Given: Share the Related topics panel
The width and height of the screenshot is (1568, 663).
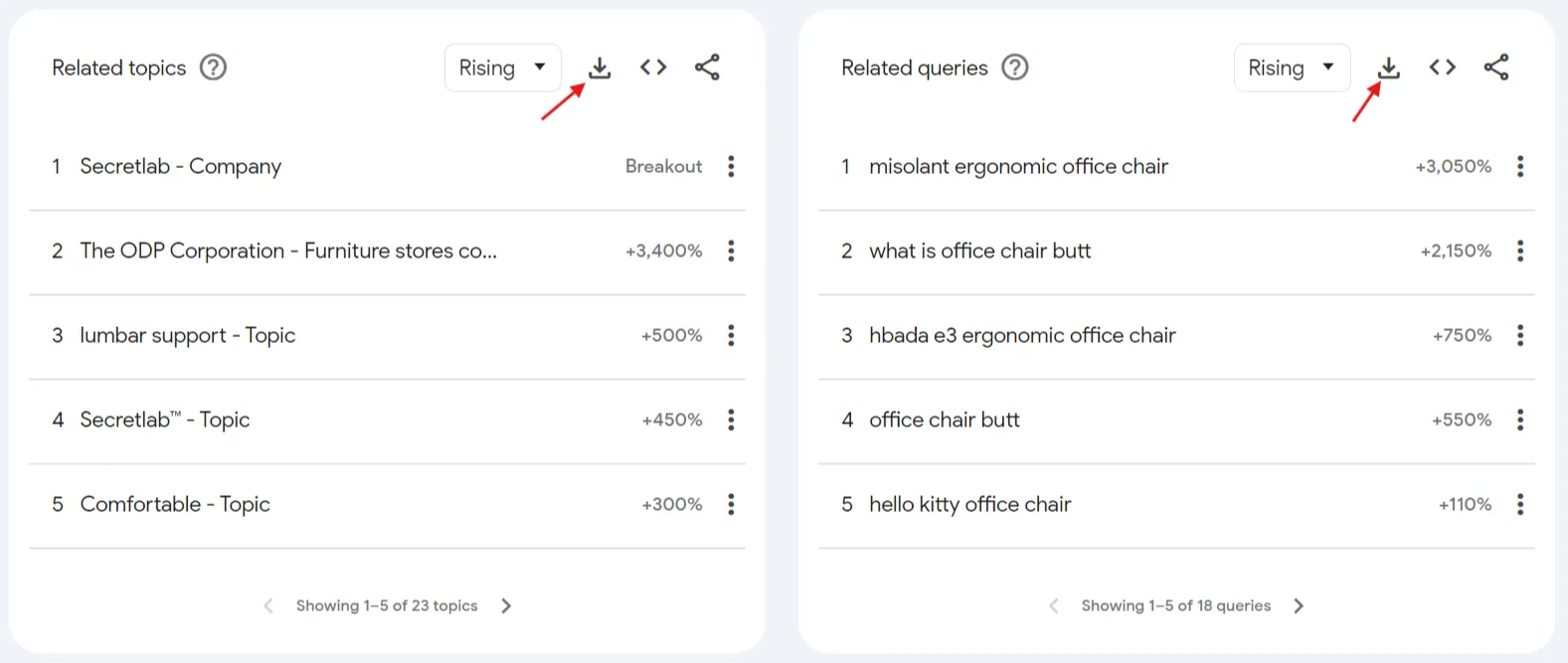Looking at the screenshot, I should pyautogui.click(x=708, y=68).
